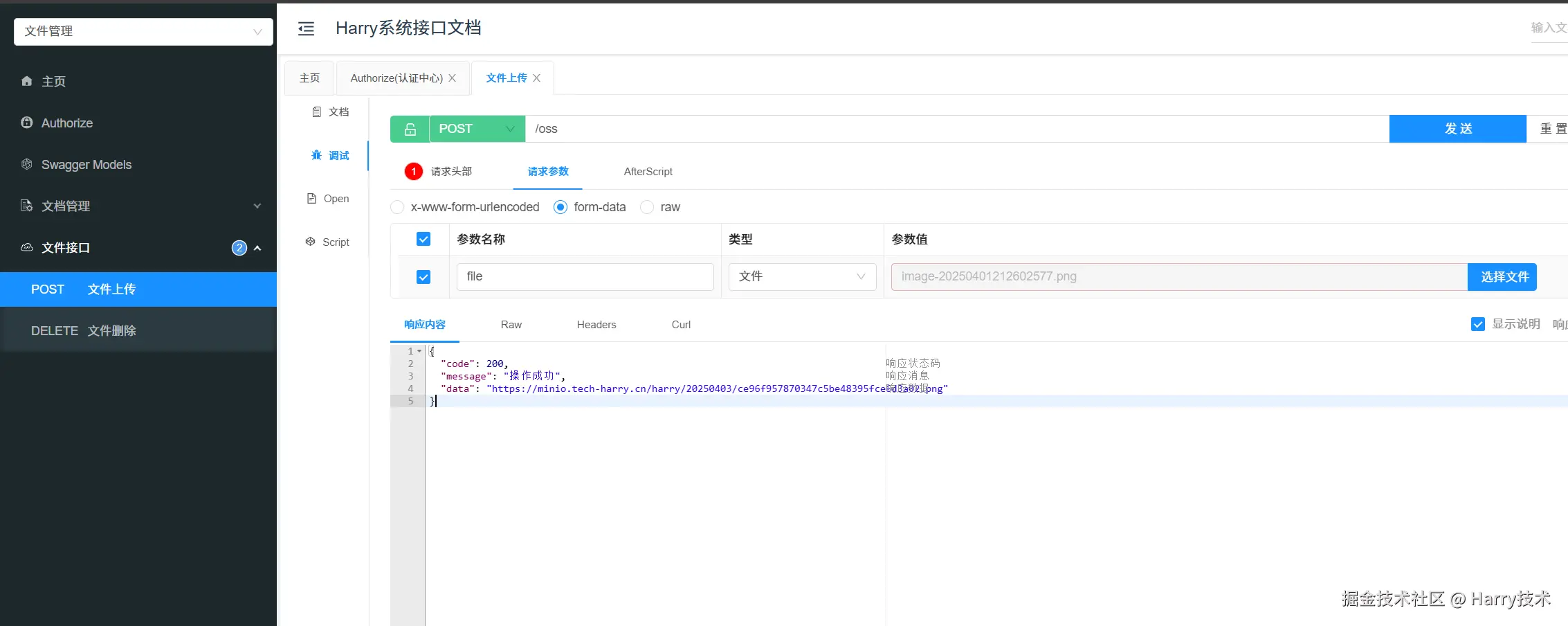
Task: Click the search input at top right
Action: [x=1549, y=28]
